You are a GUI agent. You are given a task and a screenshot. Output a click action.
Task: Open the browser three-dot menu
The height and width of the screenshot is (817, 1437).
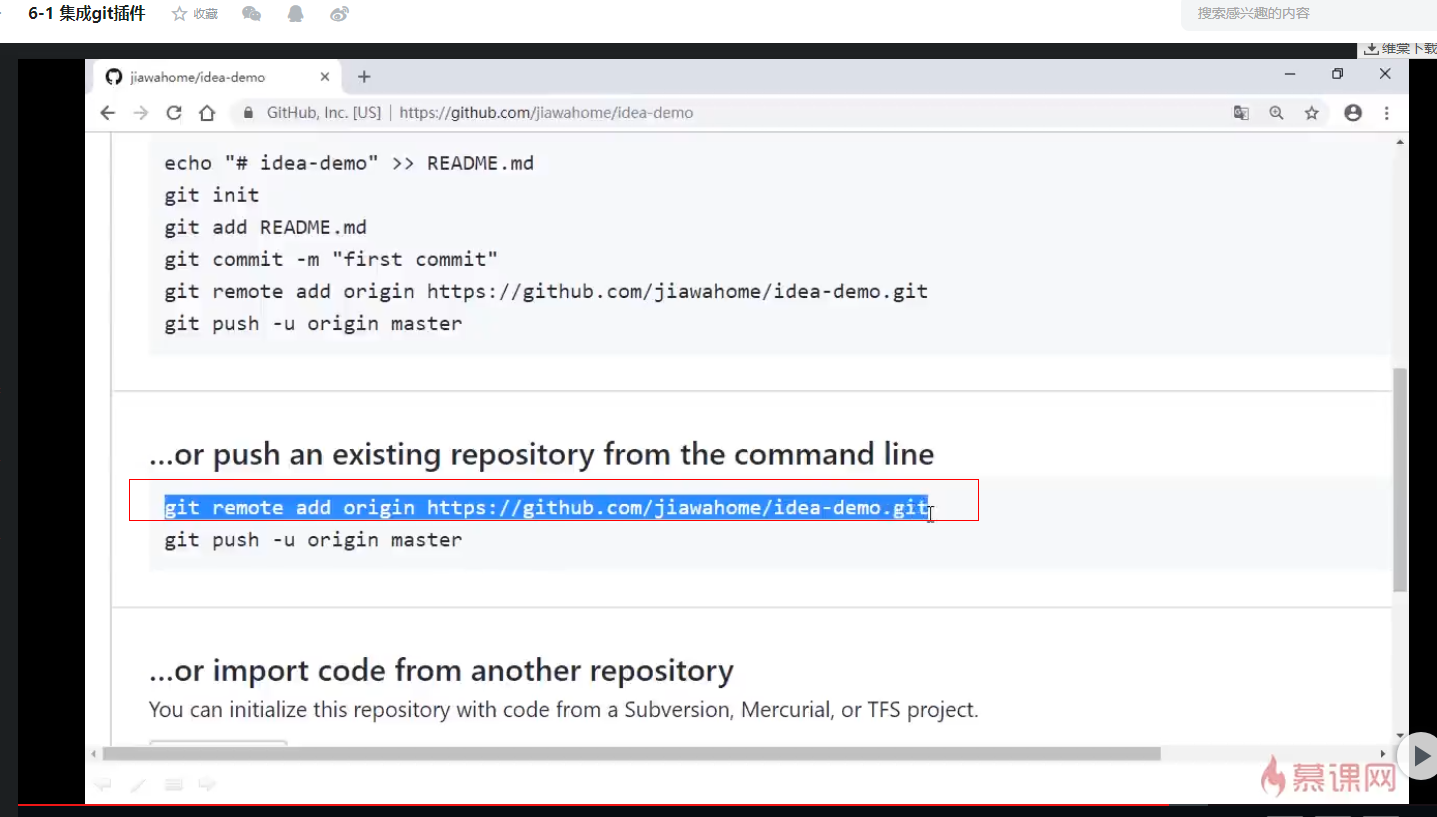coord(1387,113)
